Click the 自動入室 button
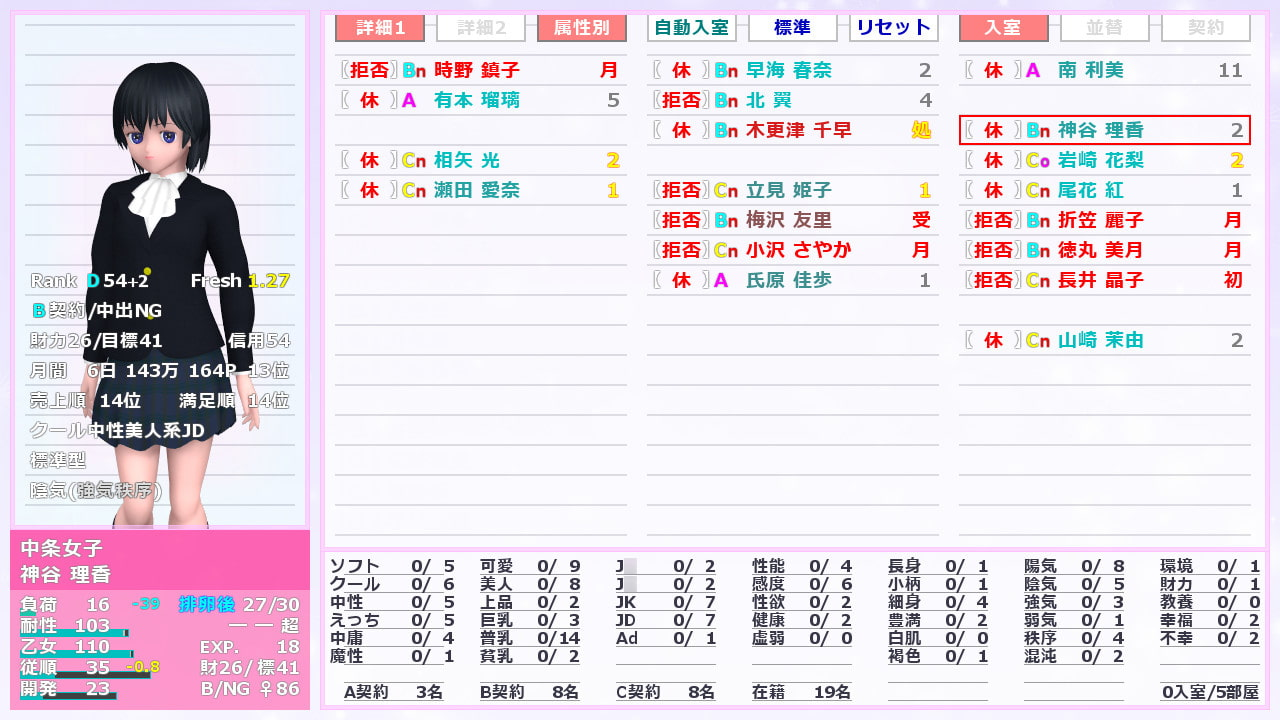 coord(691,27)
